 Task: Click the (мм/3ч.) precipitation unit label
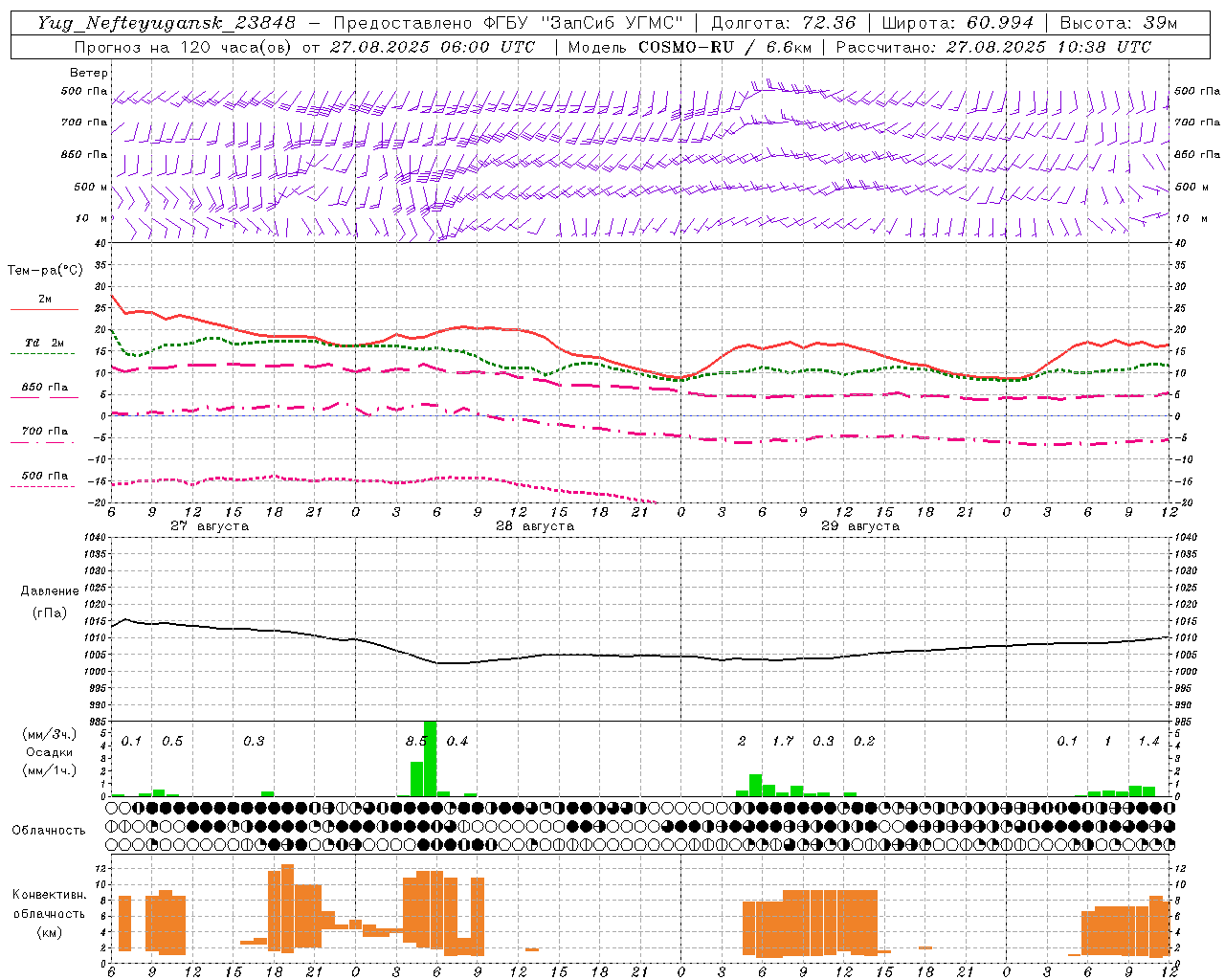(50, 734)
